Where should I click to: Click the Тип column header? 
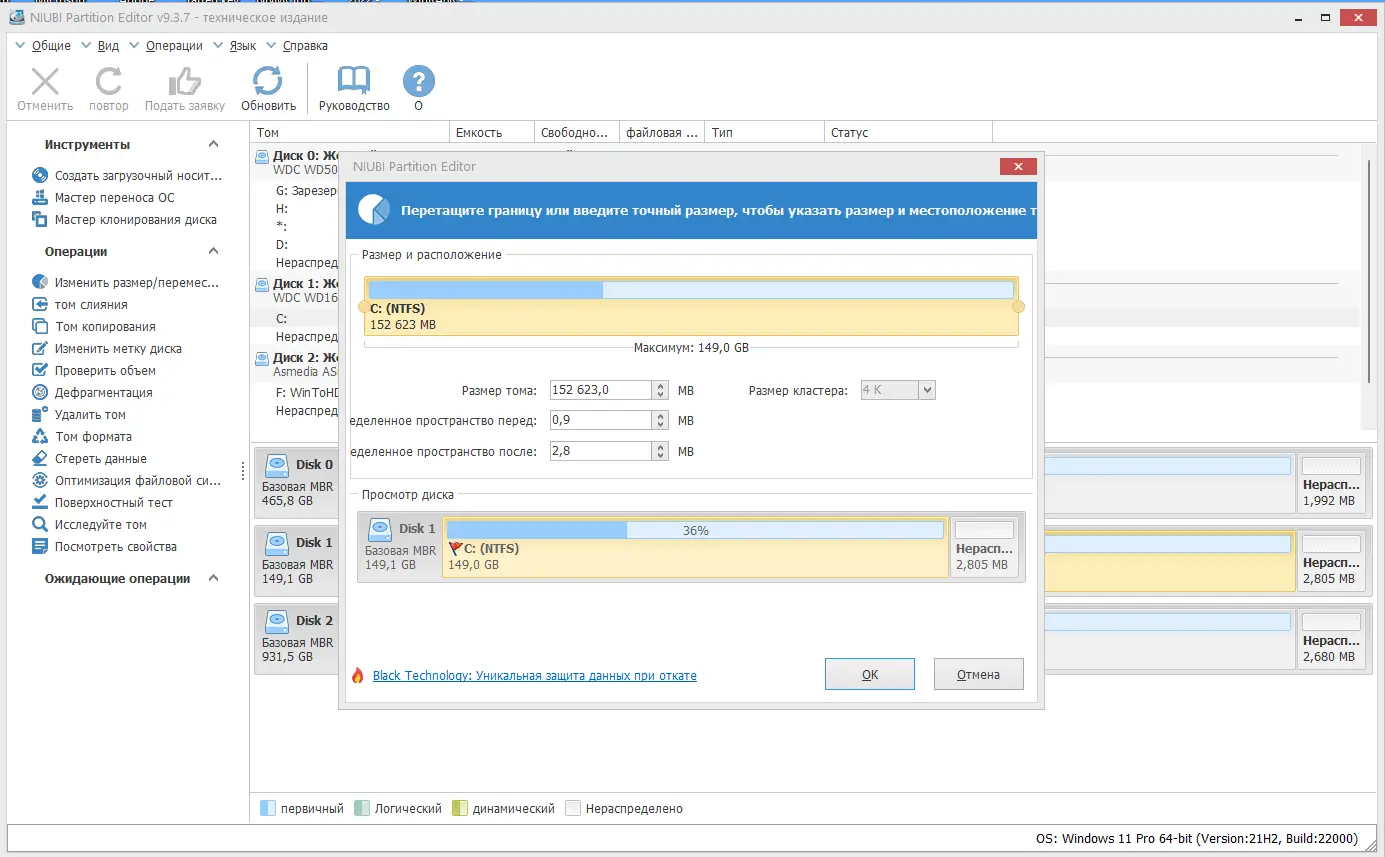tap(764, 132)
